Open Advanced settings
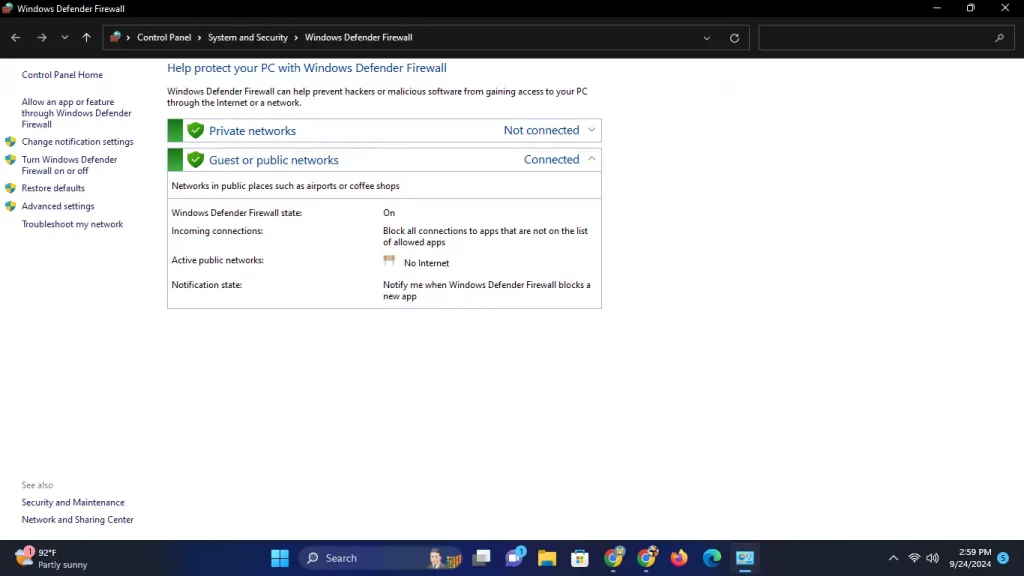The image size is (1024, 576). pyautogui.click(x=57, y=206)
